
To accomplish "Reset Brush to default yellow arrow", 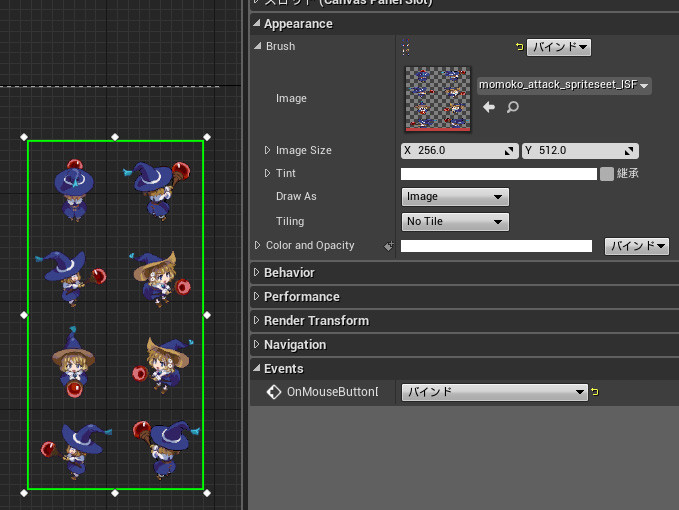I will point(520,47).
